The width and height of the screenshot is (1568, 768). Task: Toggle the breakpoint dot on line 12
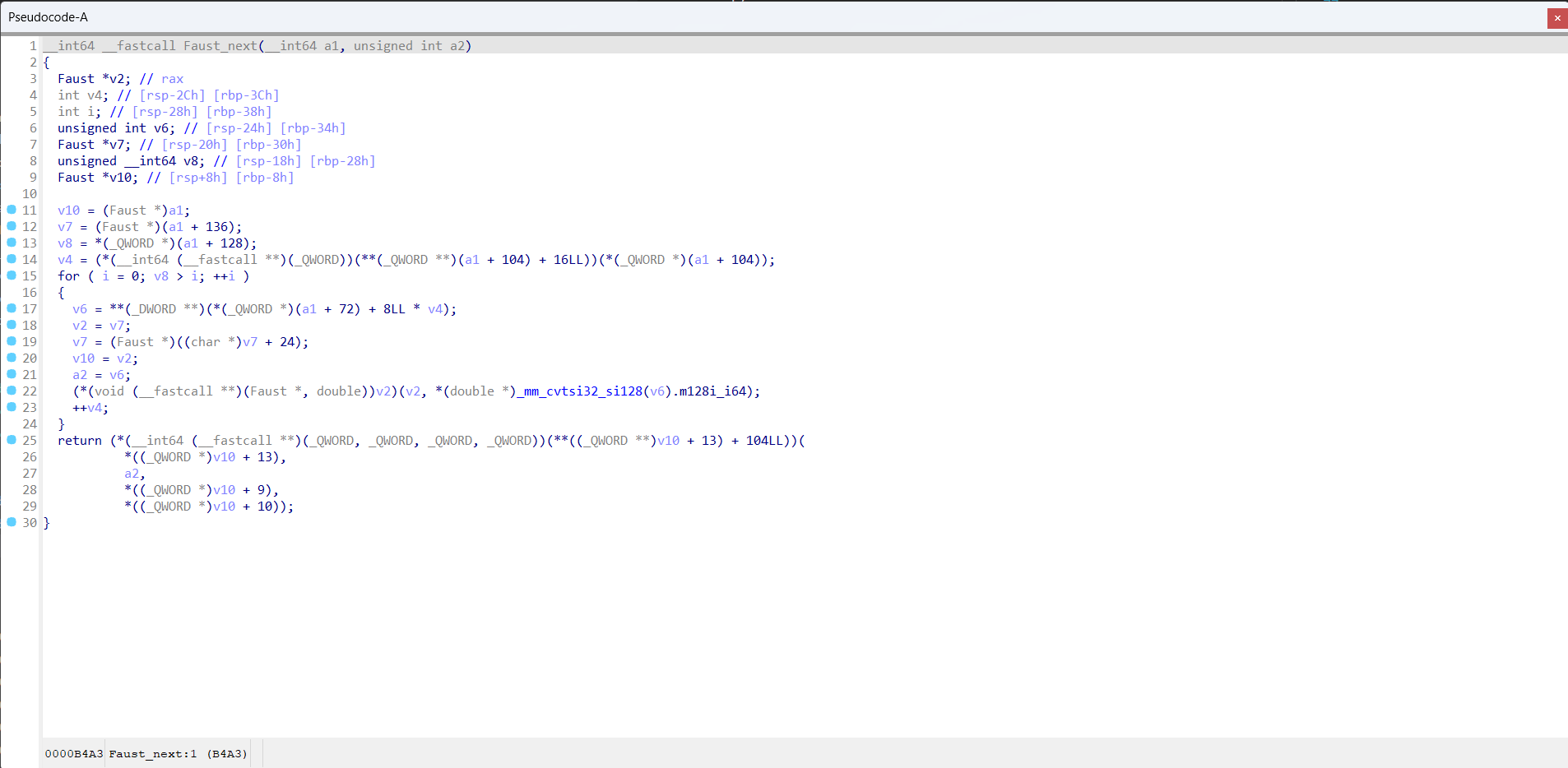[12, 226]
